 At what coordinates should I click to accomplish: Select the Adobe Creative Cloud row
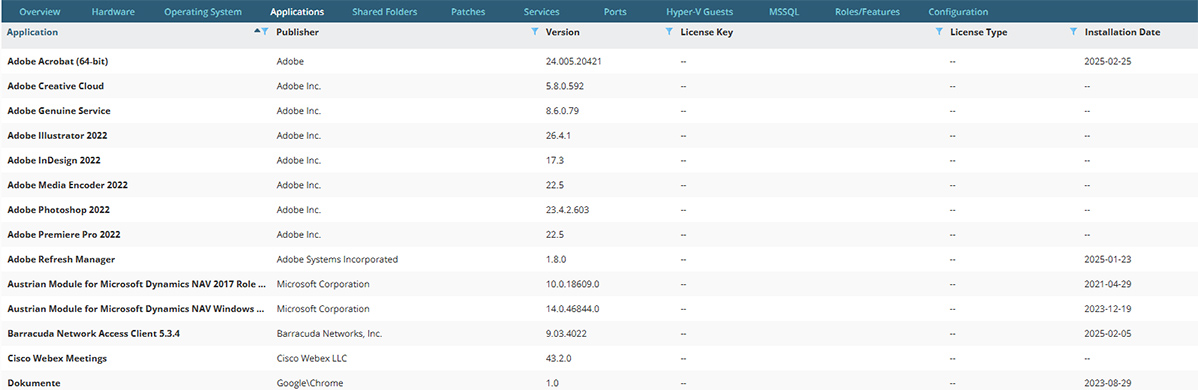(599, 86)
